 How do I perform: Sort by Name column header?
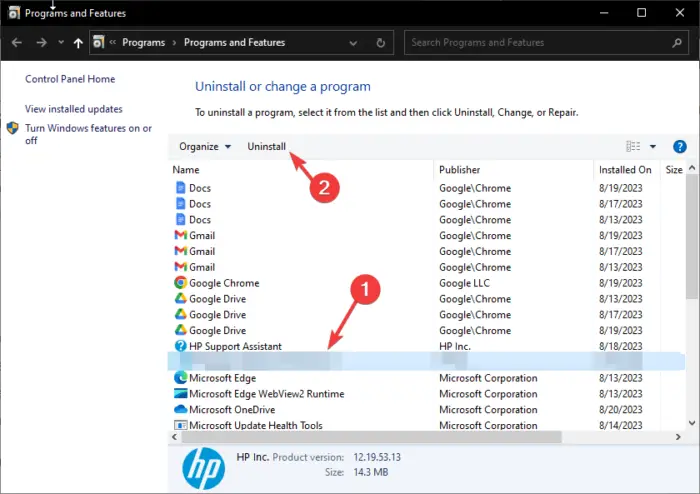click(x=186, y=170)
